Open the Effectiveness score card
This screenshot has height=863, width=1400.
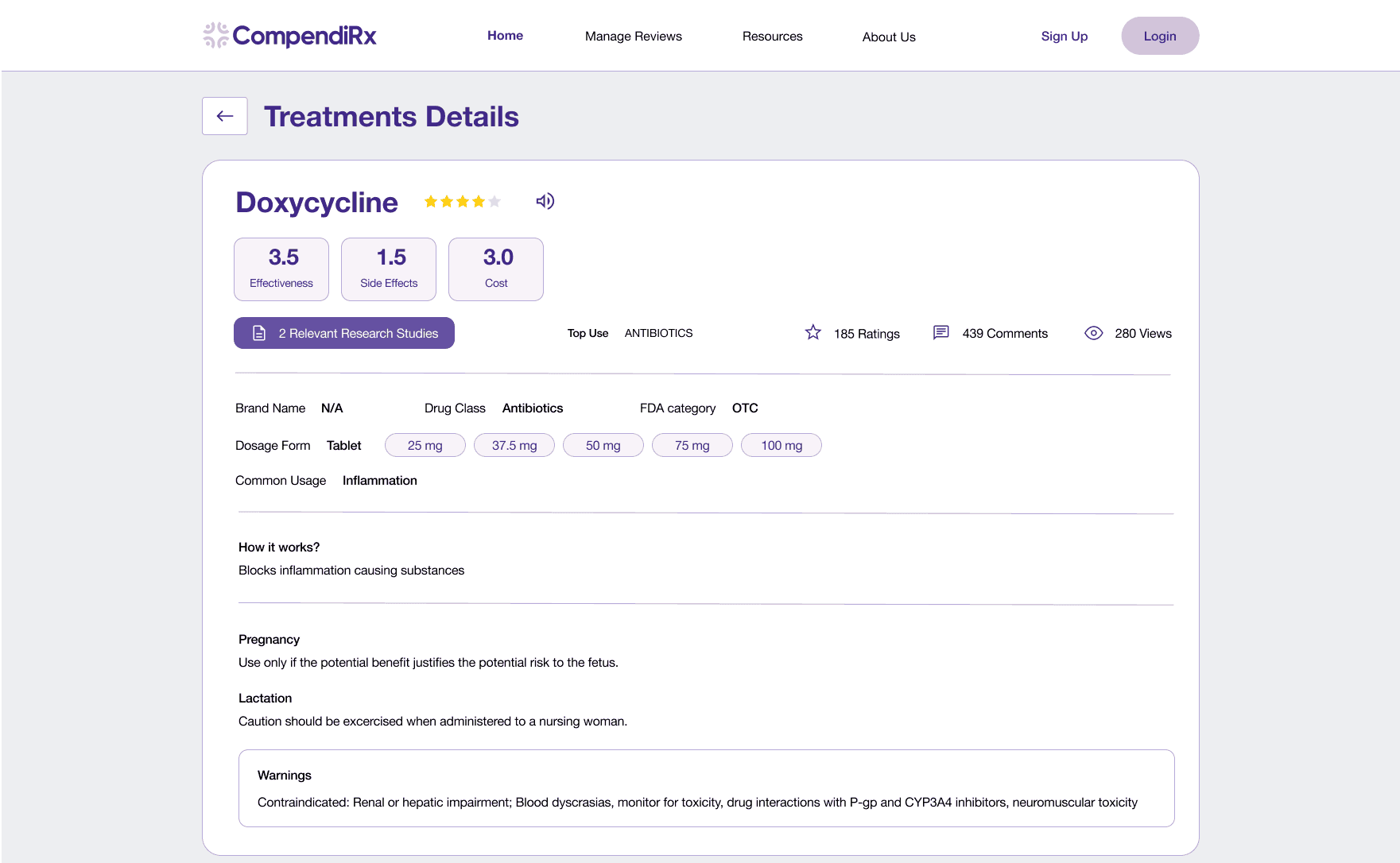coord(281,269)
